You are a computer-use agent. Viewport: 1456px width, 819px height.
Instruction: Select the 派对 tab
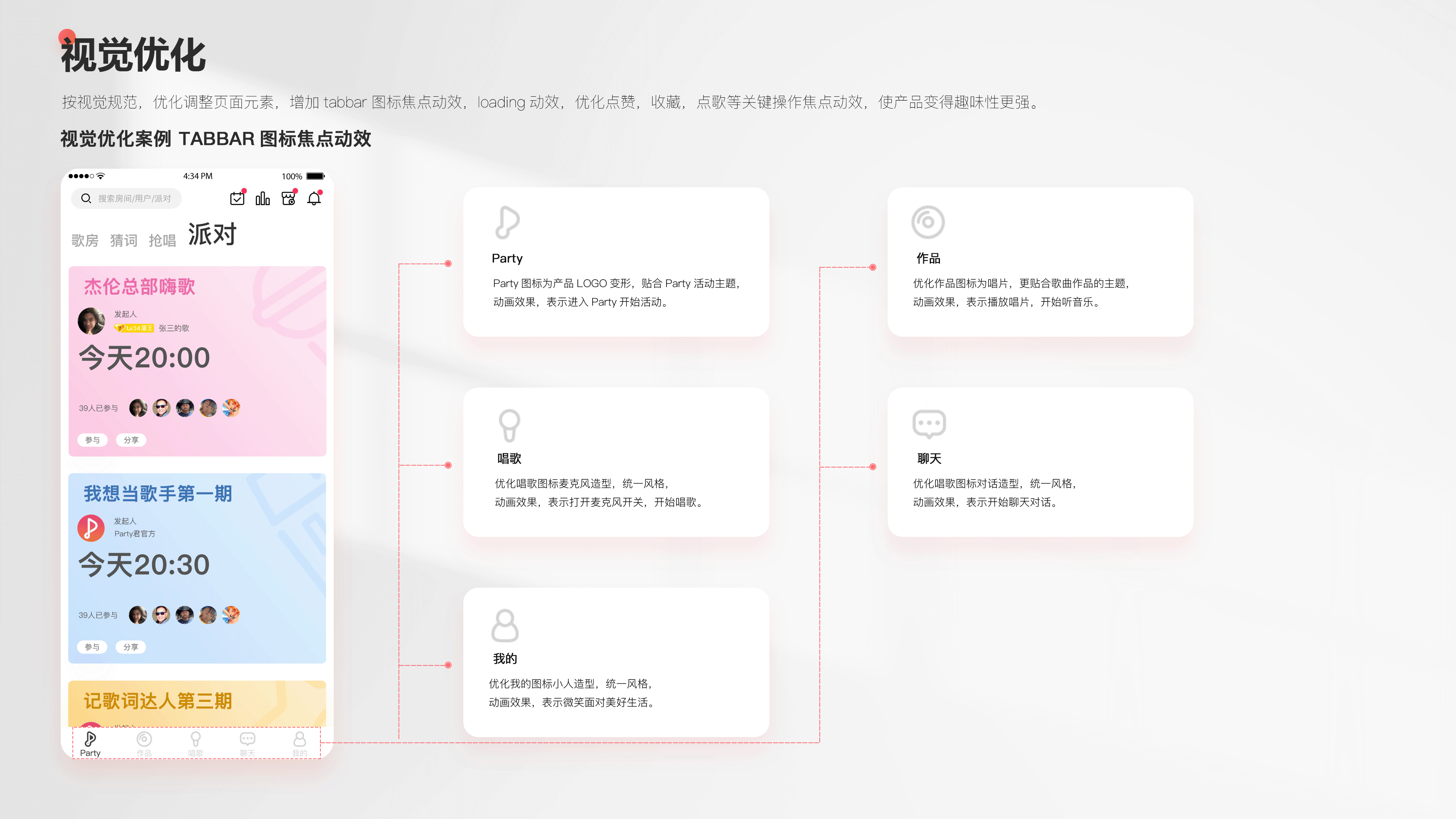click(212, 235)
